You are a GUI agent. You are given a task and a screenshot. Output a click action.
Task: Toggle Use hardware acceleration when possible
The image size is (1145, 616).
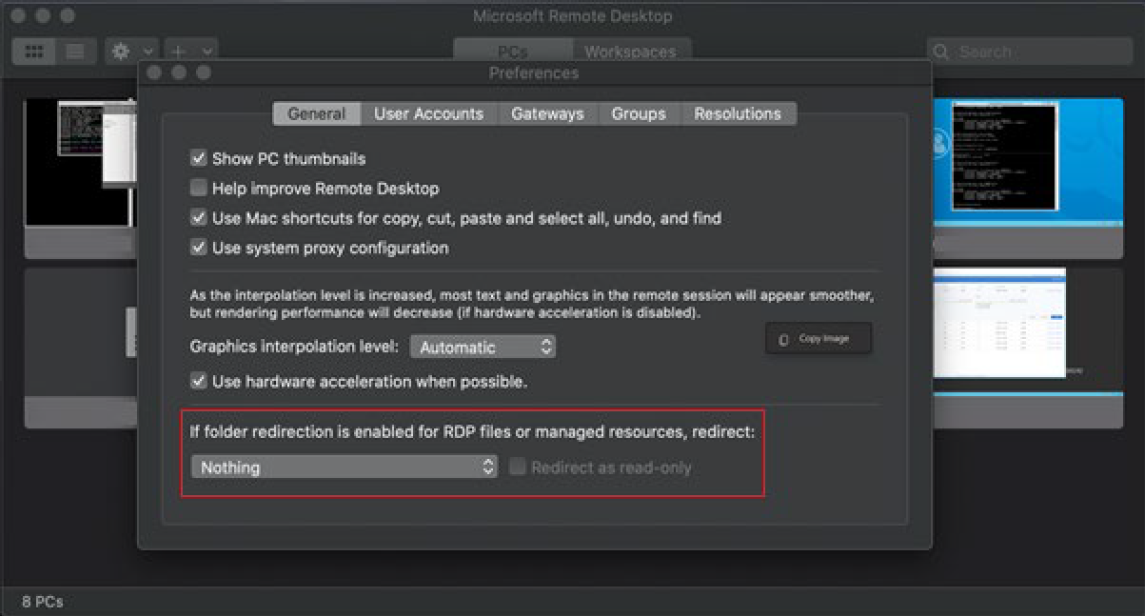click(x=198, y=381)
